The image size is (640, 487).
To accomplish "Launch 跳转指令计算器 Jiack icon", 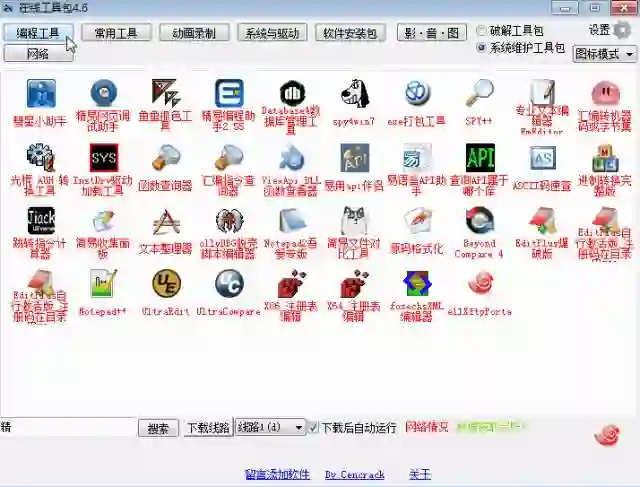I will 41,221.
